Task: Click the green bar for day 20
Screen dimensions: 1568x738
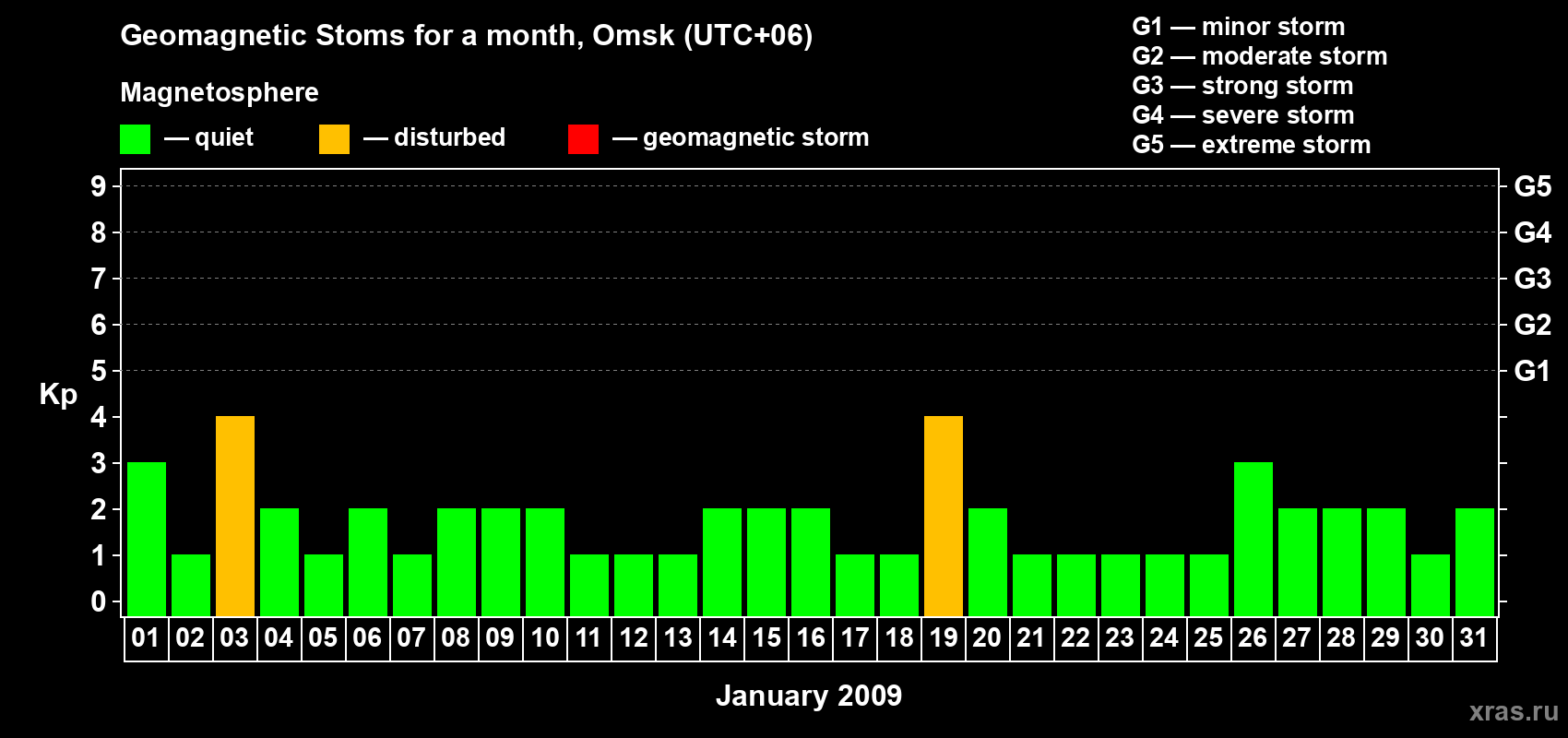Action: click(x=988, y=563)
